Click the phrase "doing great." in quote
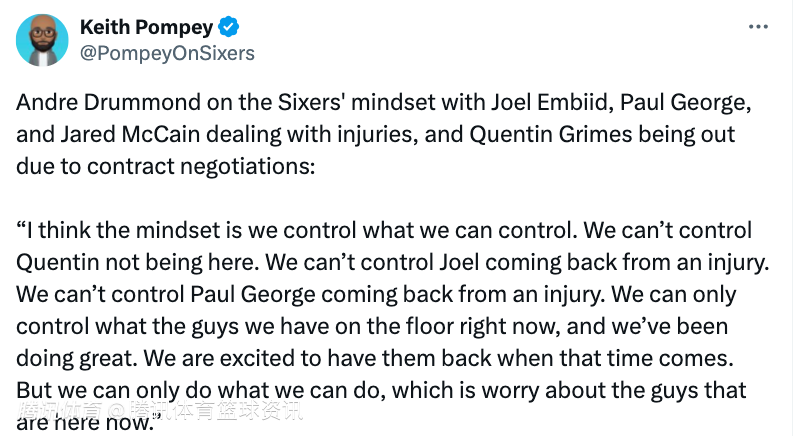 (x=77, y=359)
